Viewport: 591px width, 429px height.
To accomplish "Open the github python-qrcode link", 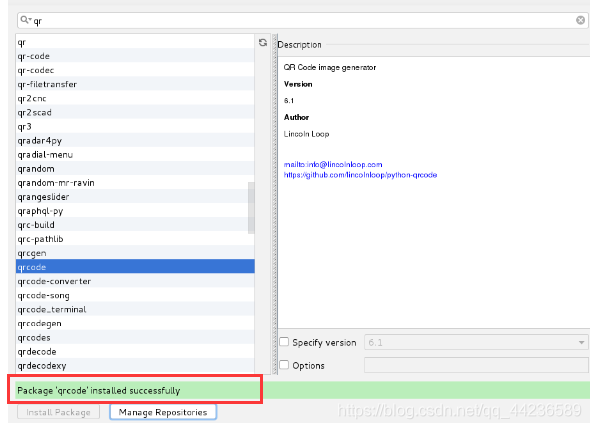I will point(360,175).
